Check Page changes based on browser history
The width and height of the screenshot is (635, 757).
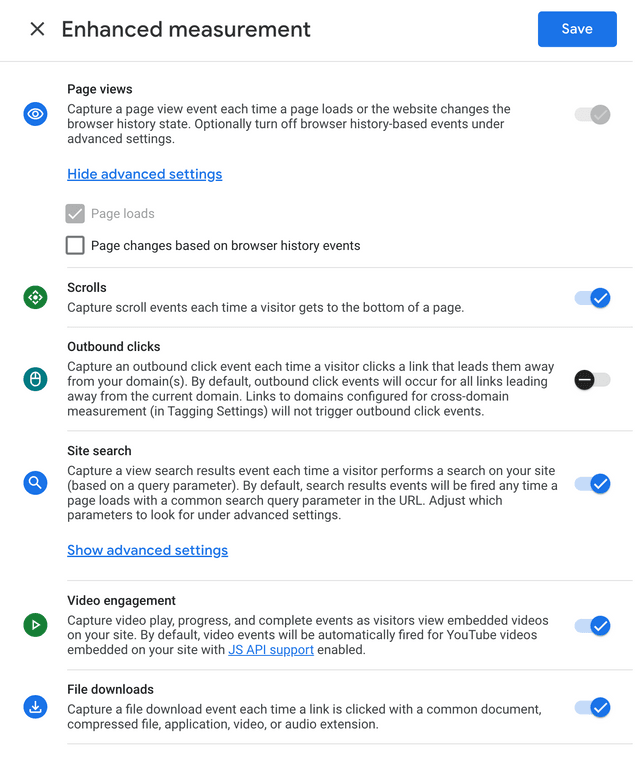[x=75, y=245]
